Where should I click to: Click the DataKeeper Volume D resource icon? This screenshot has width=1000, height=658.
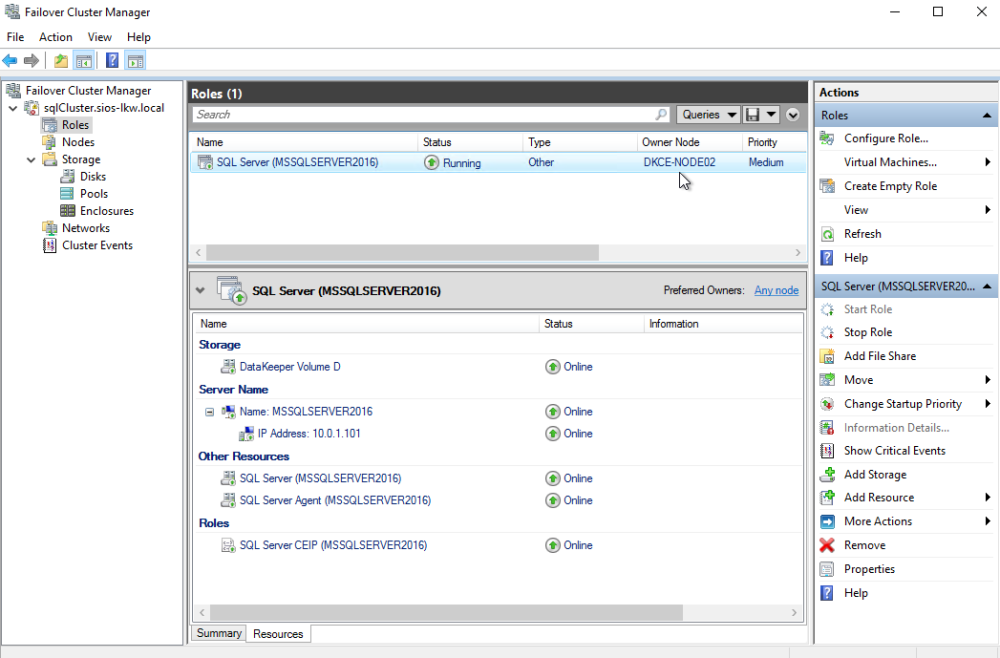(228, 367)
